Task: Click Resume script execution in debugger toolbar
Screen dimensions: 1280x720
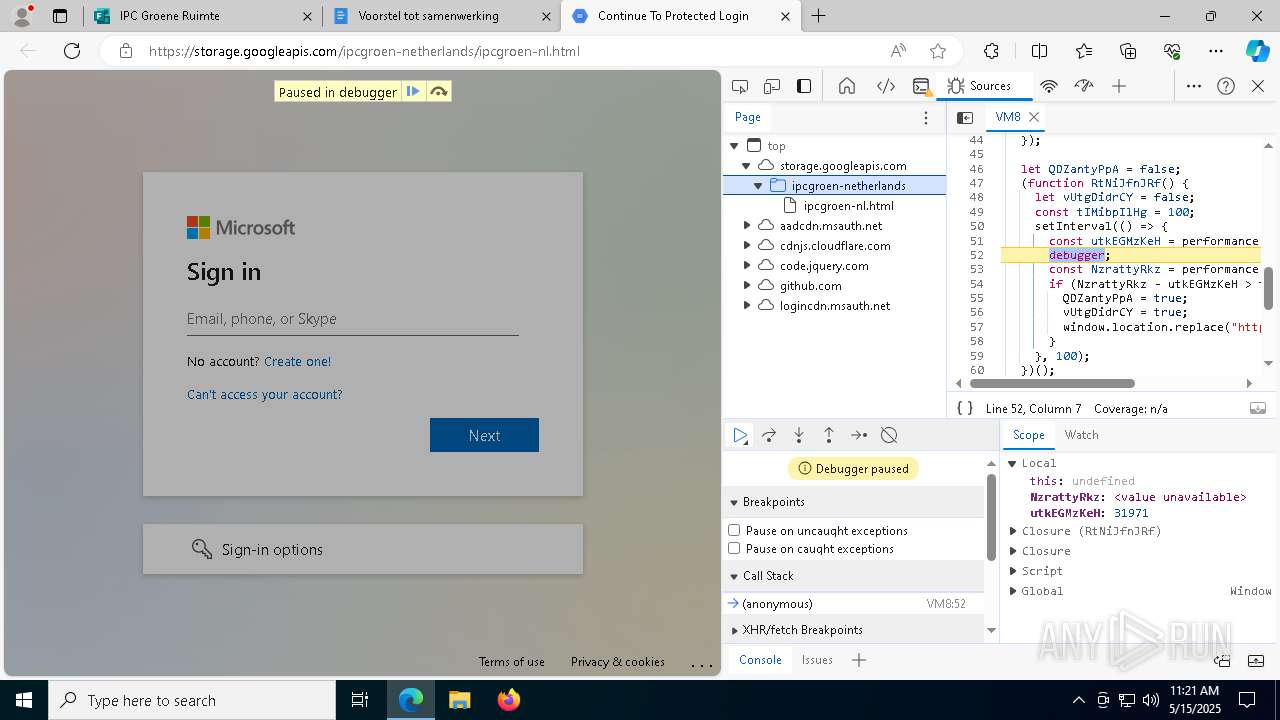Action: click(x=740, y=435)
